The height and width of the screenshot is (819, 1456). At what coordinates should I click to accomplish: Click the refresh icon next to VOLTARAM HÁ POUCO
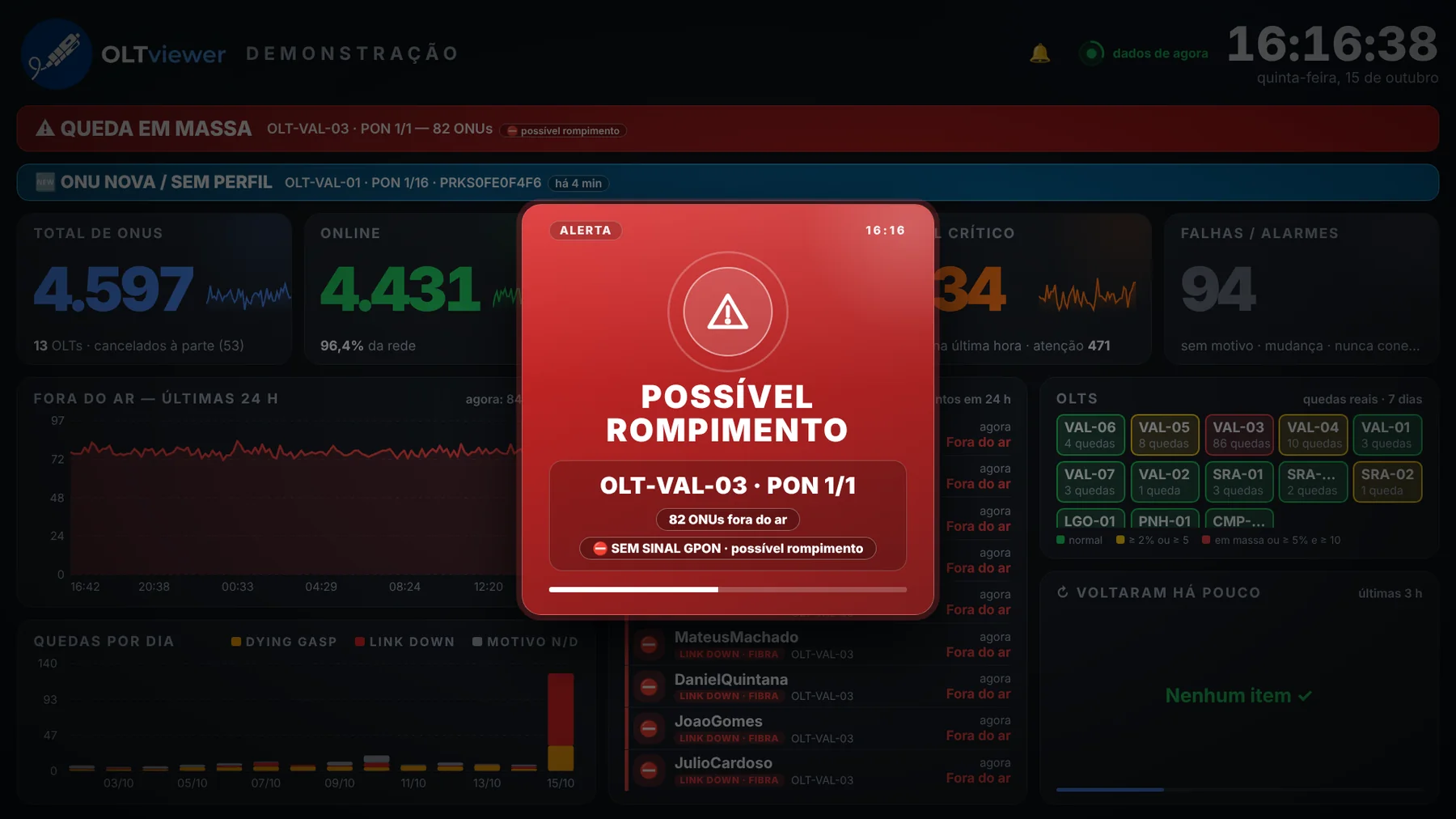pyautogui.click(x=1063, y=592)
